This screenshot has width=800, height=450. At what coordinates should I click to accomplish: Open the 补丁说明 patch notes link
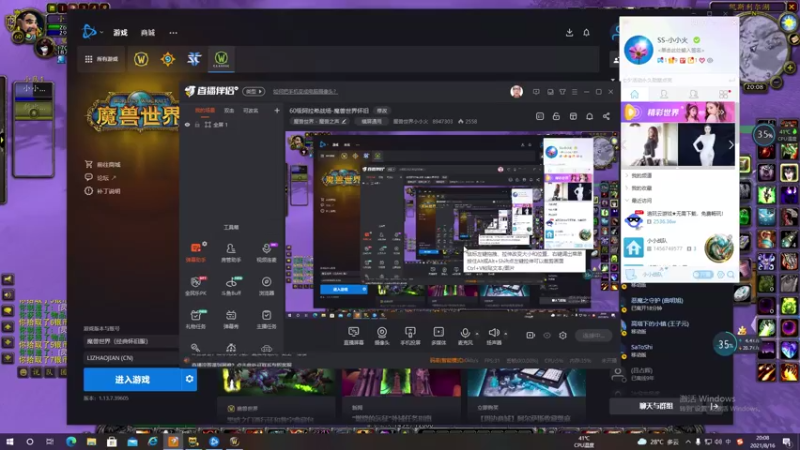tap(103, 191)
